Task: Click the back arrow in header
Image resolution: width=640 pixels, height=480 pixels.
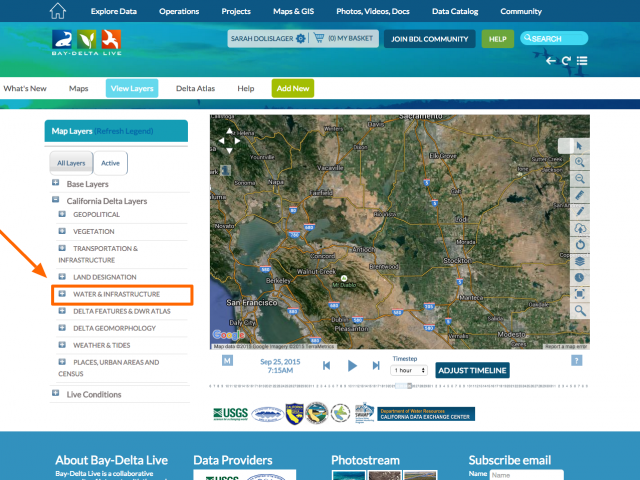Action: click(551, 61)
